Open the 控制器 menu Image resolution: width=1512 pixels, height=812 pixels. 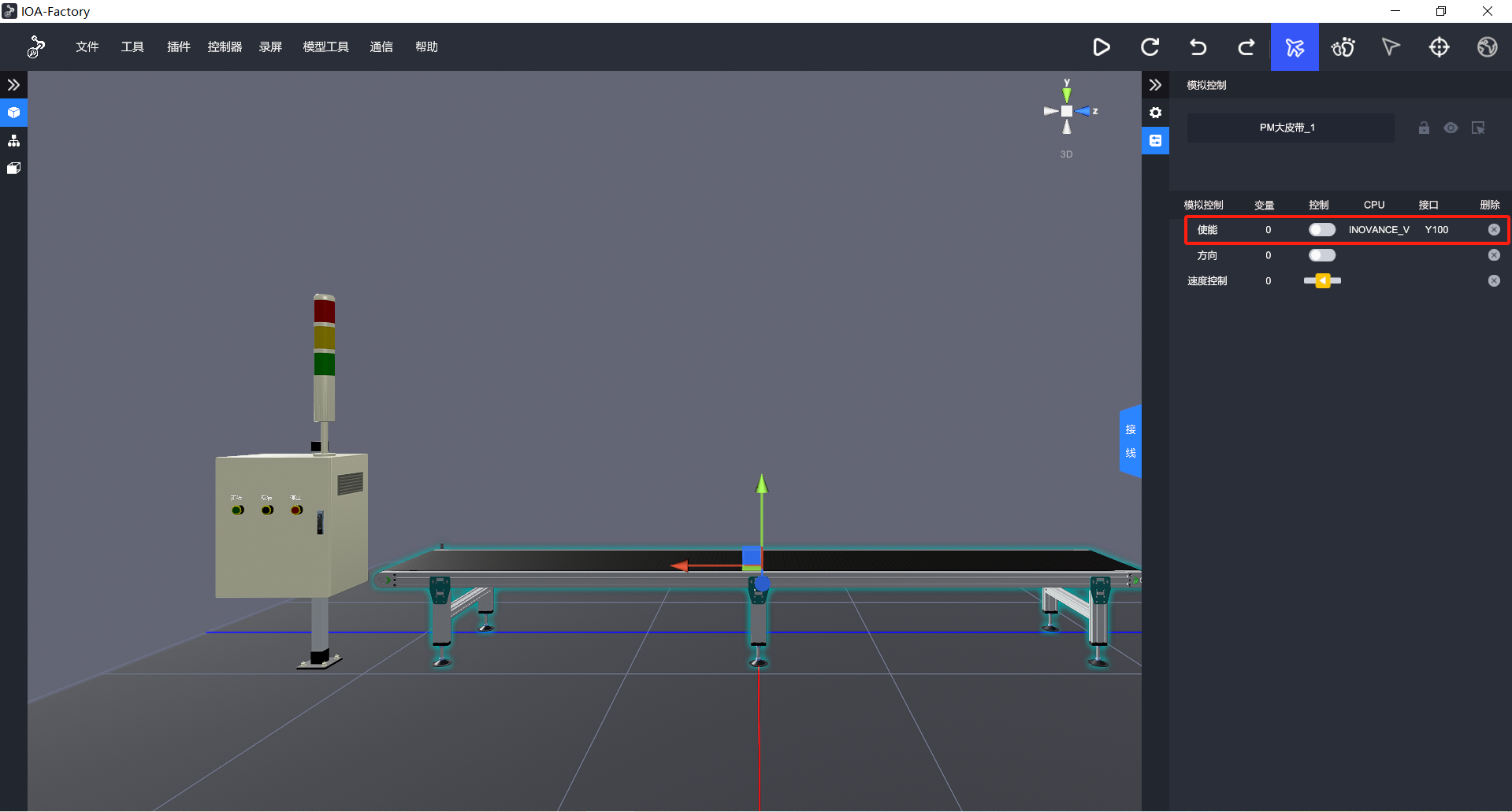coord(225,47)
